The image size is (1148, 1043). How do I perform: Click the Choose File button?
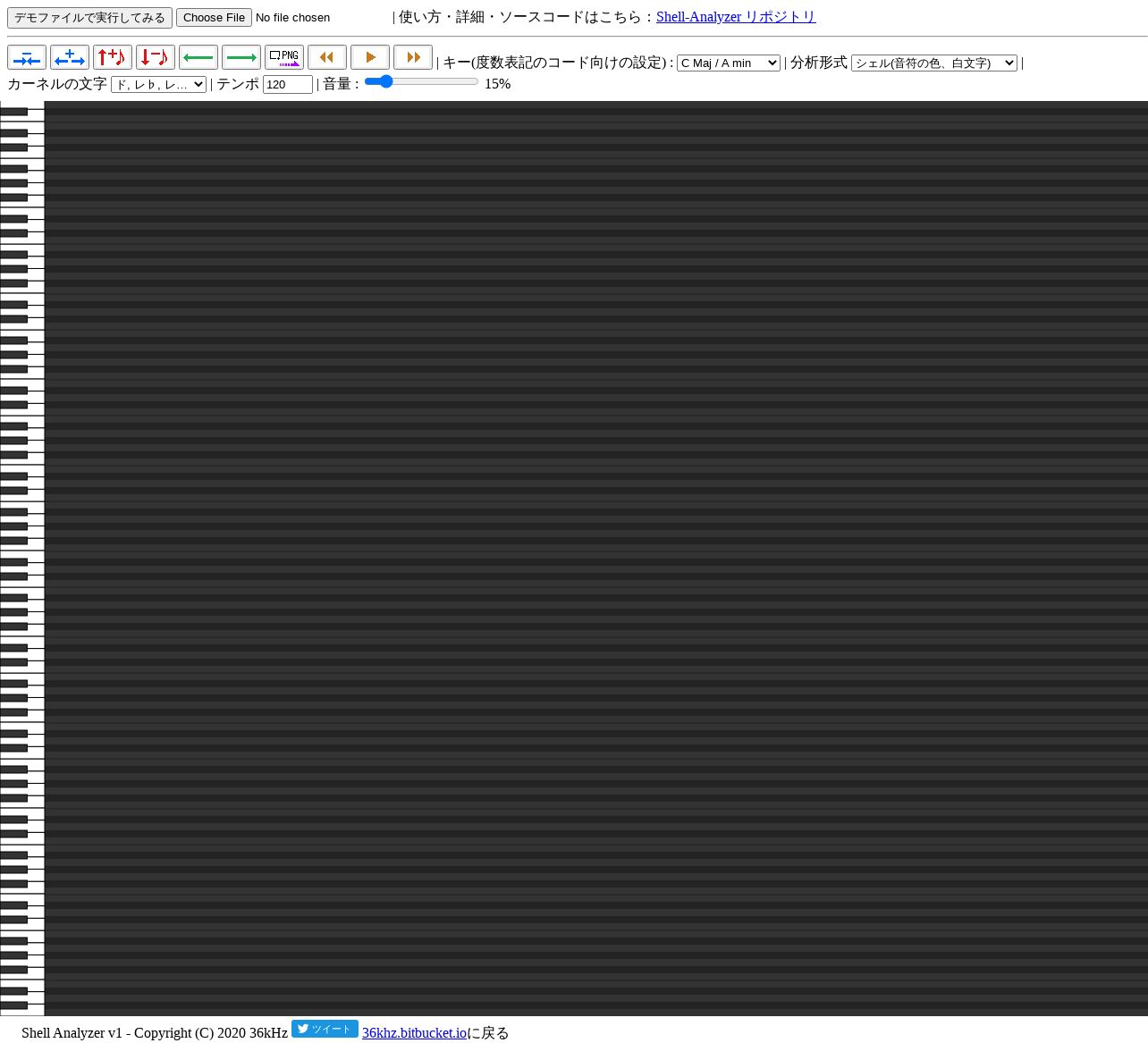214,18
